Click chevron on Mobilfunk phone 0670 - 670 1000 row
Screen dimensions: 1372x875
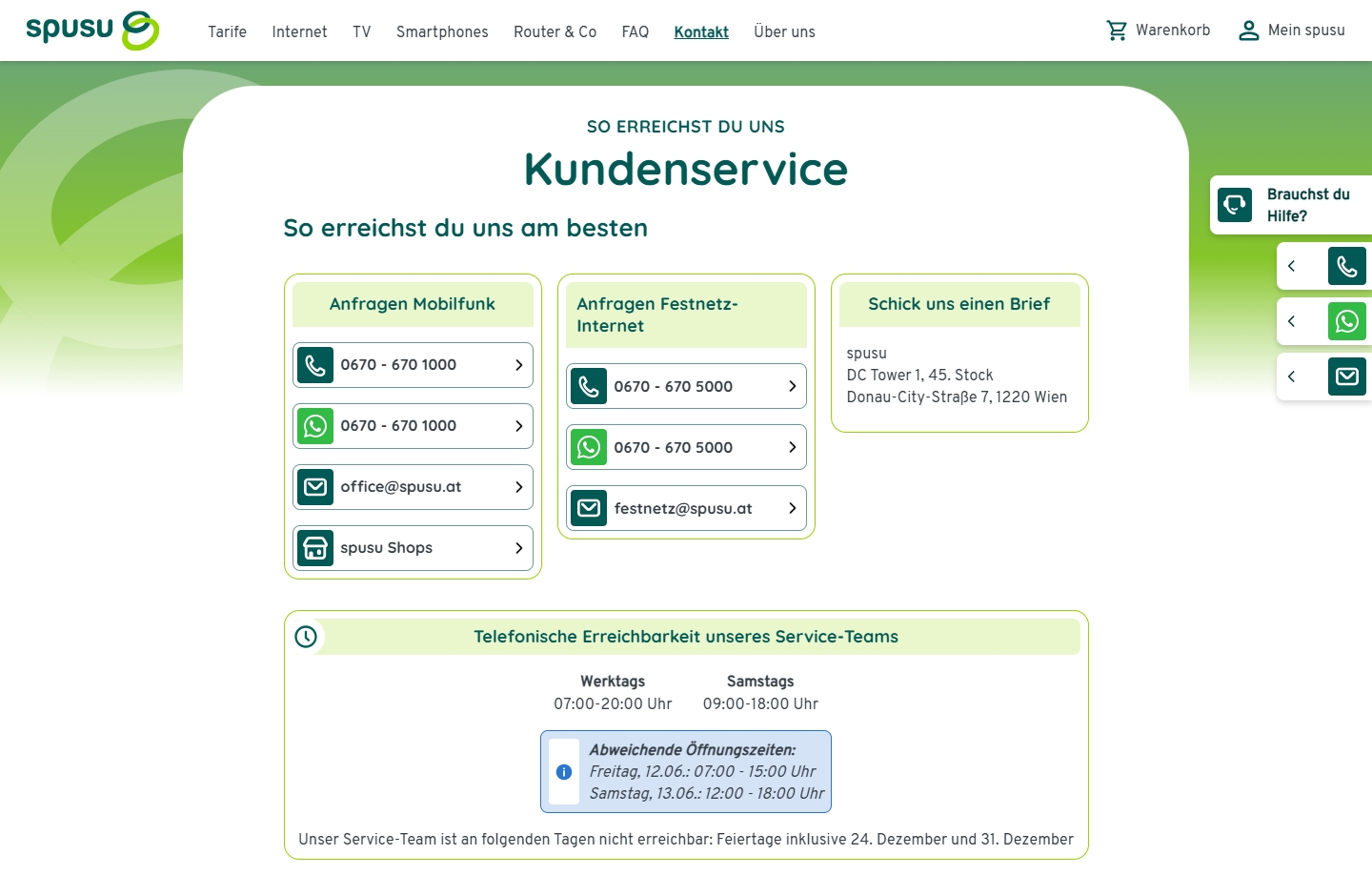(518, 365)
